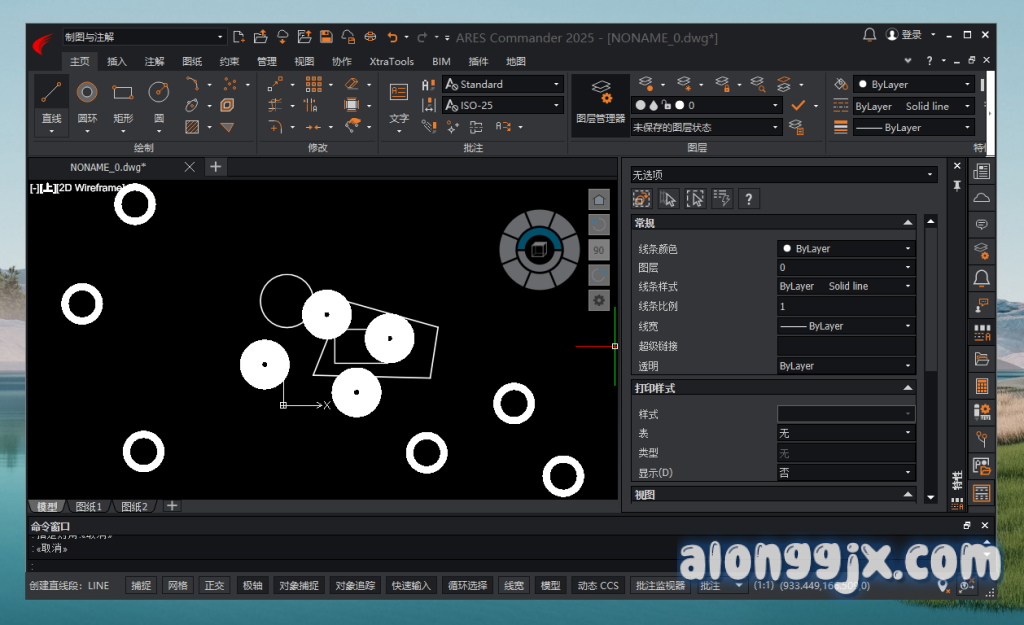This screenshot has width=1024, height=625.
Task: Open the 线条颜色 ByLayer color dropdown
Action: tap(846, 249)
